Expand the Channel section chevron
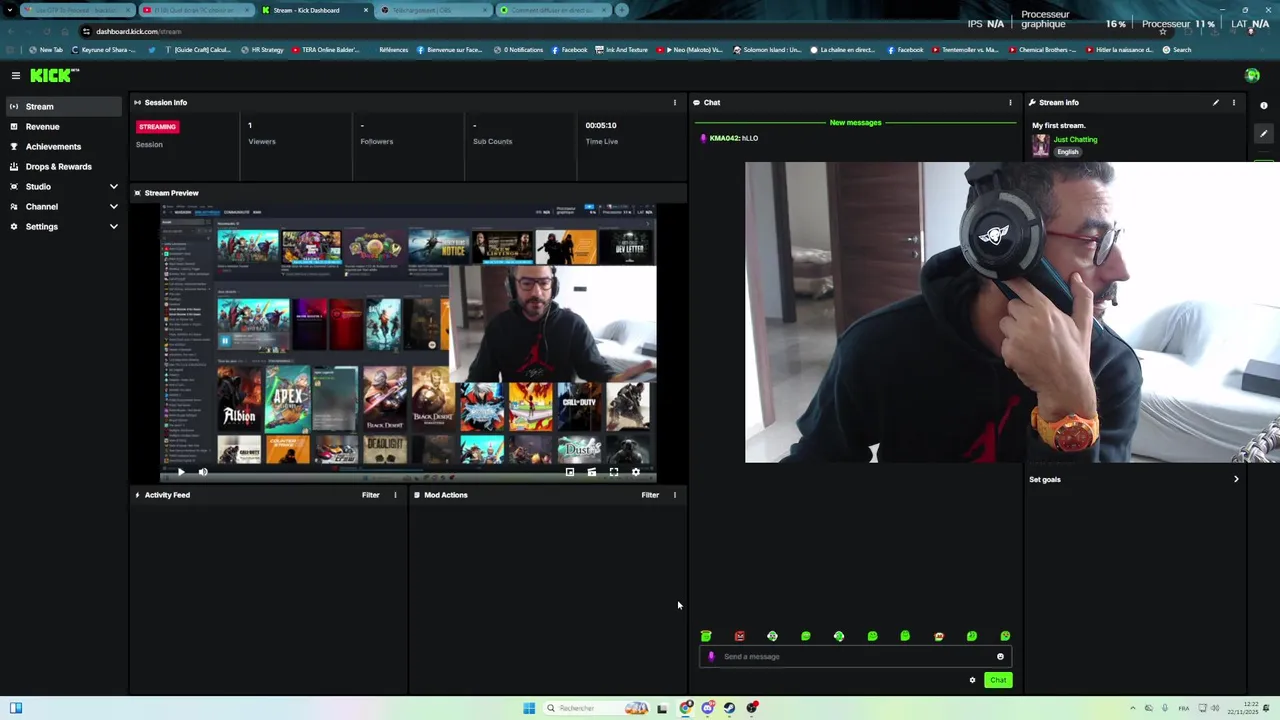The image size is (1280, 720). [113, 207]
